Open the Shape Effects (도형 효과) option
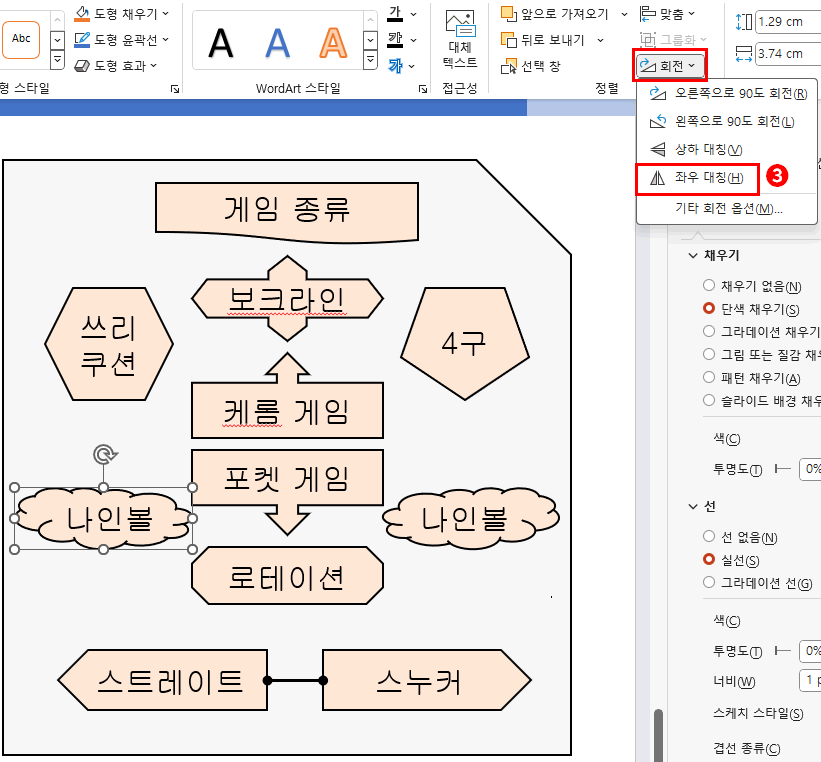 coord(115,66)
